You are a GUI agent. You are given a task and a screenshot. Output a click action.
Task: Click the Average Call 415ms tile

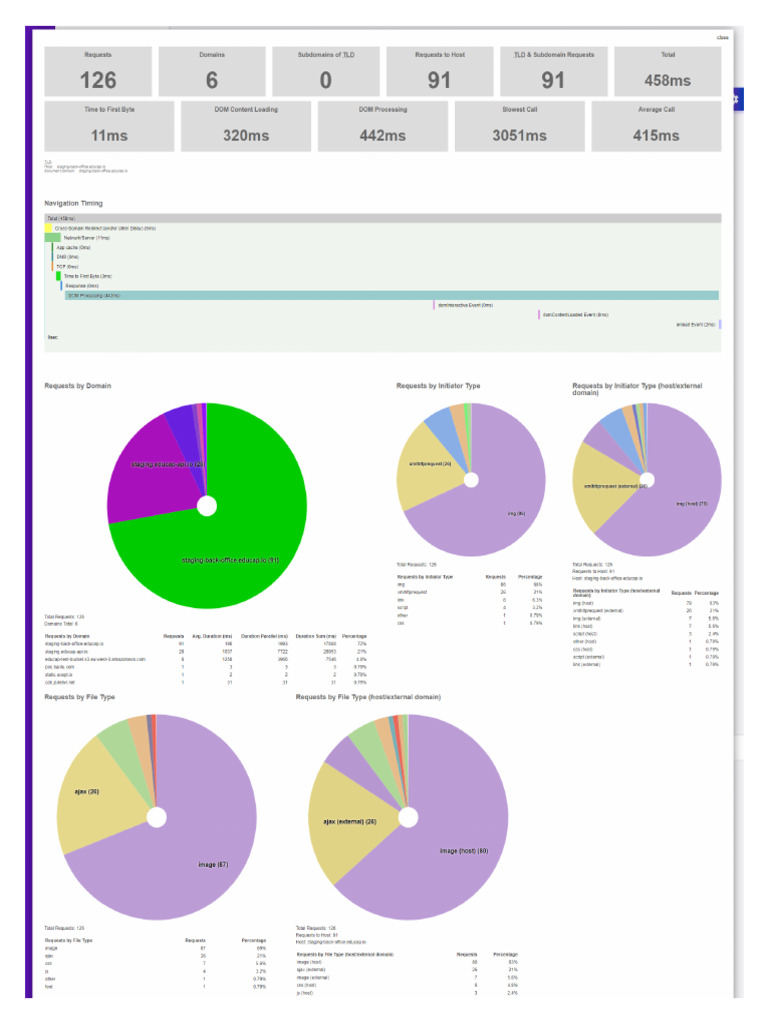(x=656, y=126)
